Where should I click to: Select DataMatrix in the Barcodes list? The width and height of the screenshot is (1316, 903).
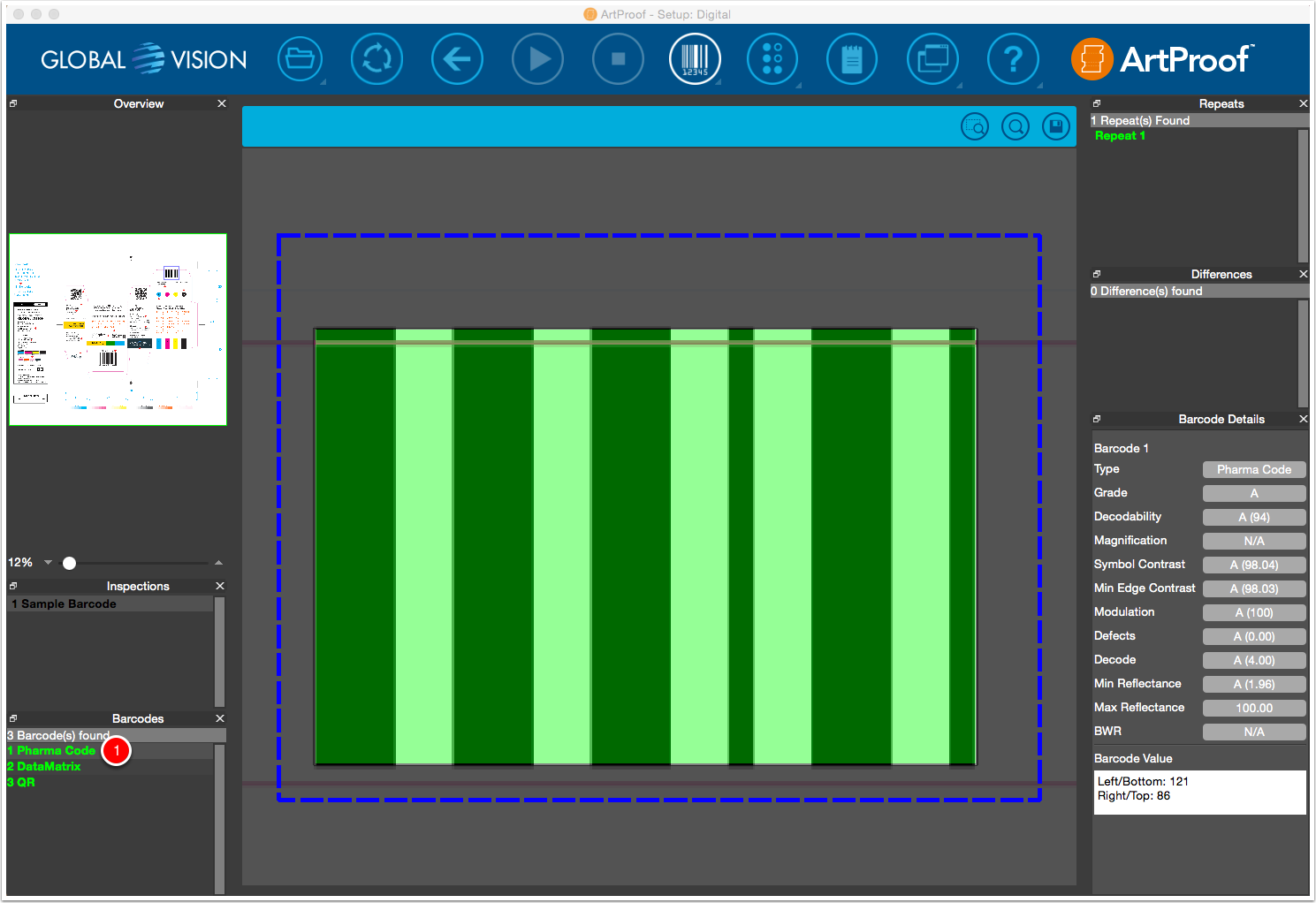click(x=44, y=766)
